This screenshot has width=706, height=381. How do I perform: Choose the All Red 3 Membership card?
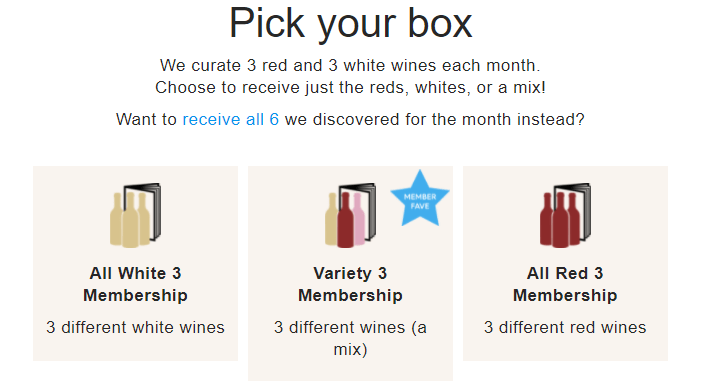pos(565,263)
